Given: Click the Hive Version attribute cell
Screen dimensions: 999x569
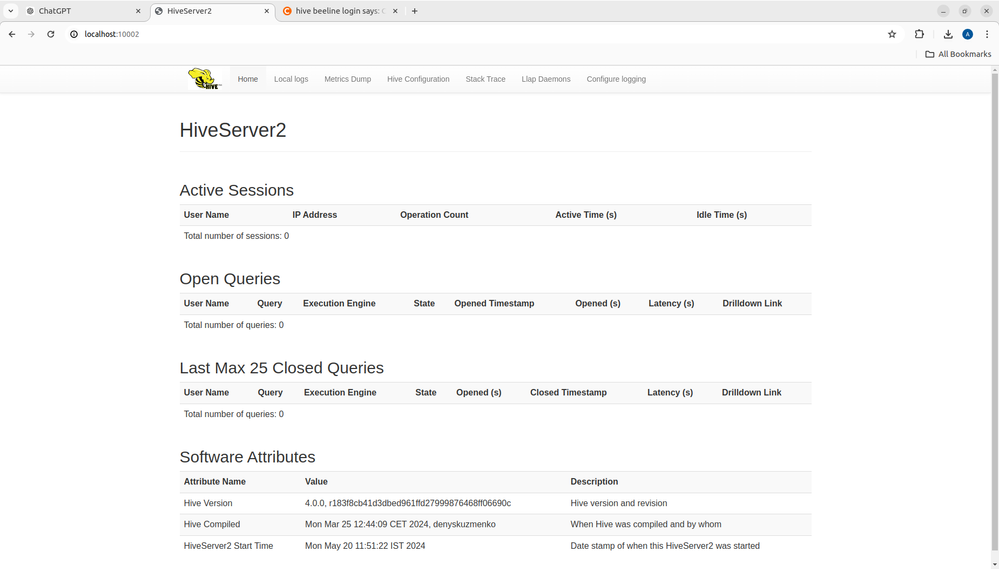Looking at the screenshot, I should pyautogui.click(x=208, y=503).
